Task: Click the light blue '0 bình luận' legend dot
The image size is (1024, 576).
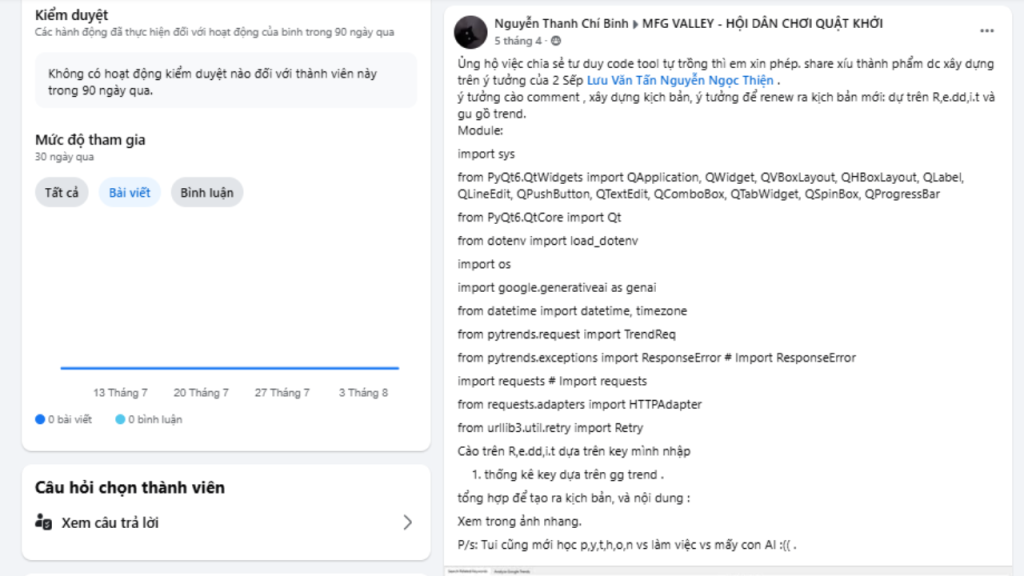Action: pos(120,420)
